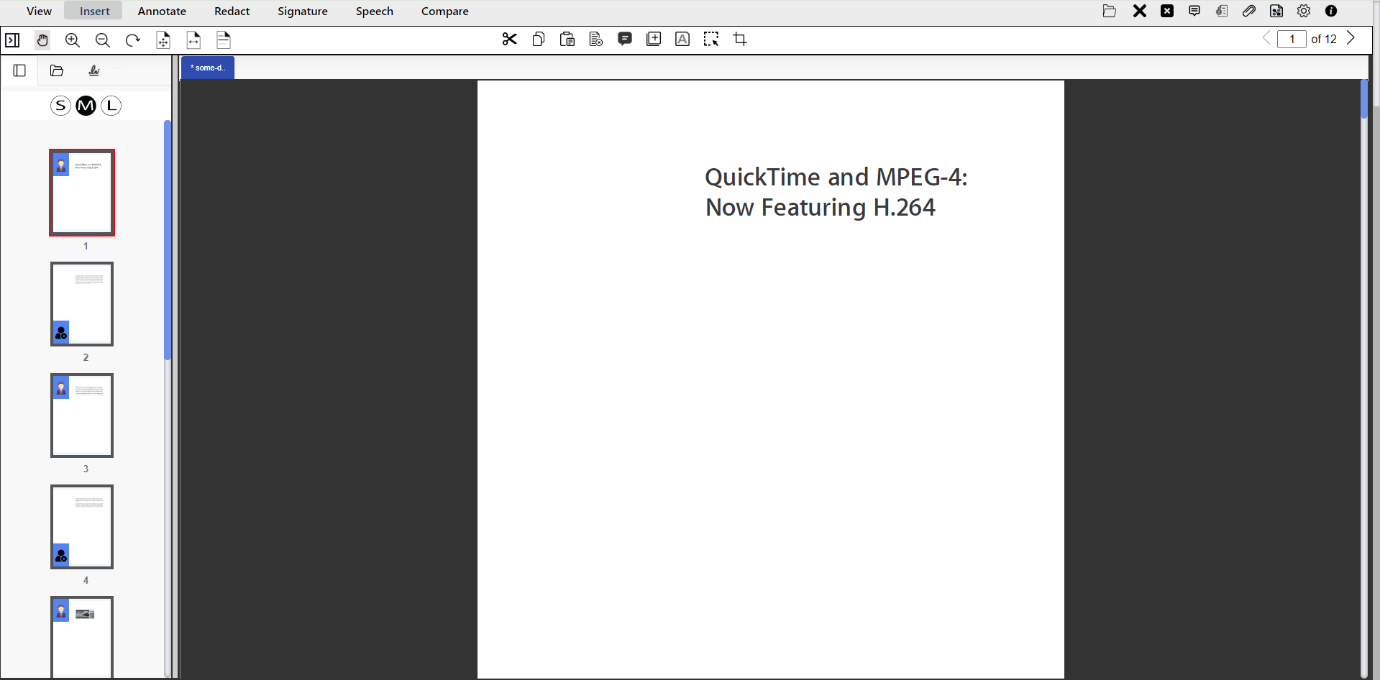Cut content with the scissors tool

pos(510,38)
